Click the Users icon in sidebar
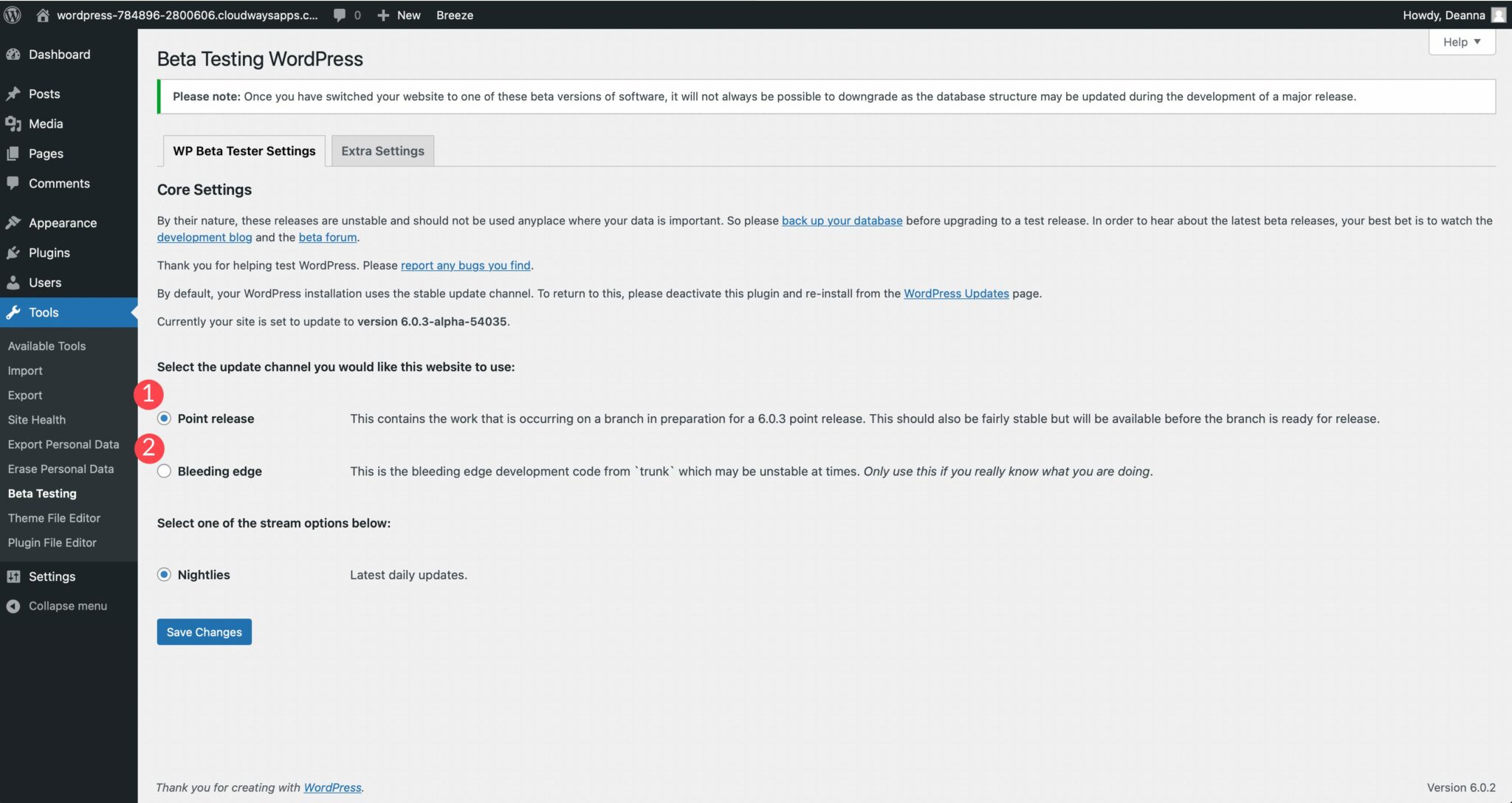Screen dimensions: 1512x803 click(15, 282)
